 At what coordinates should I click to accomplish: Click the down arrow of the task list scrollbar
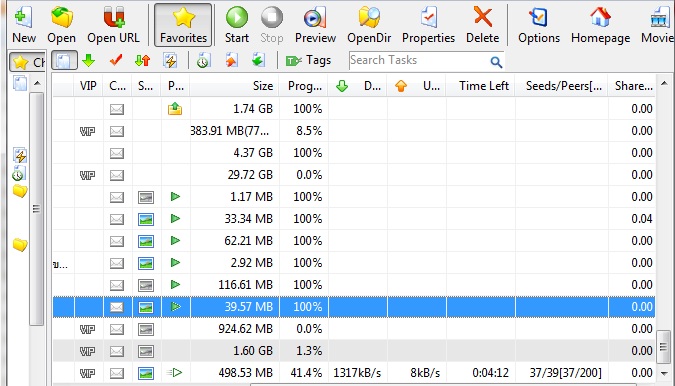click(664, 373)
